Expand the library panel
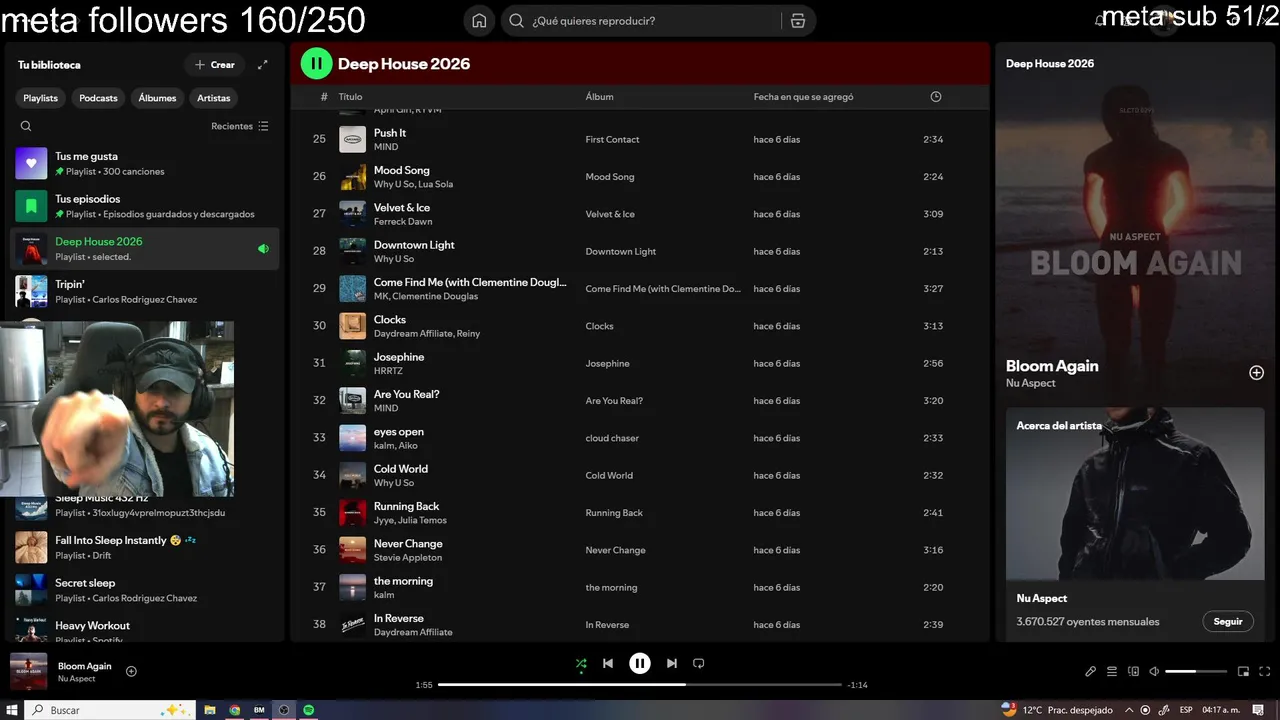The height and width of the screenshot is (720, 1280). click(262, 65)
